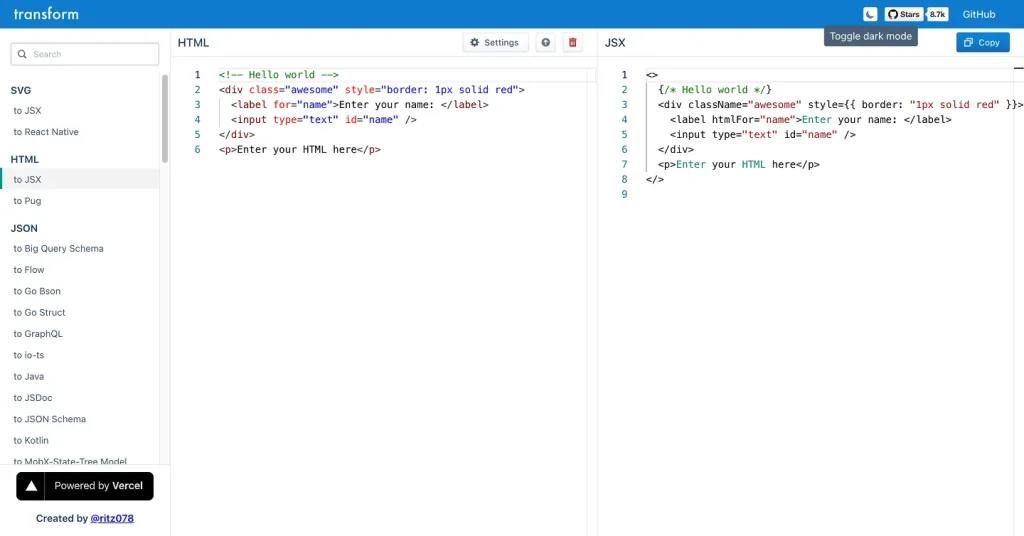This screenshot has height=536, width=1024.
Task: Click the Hello world comment in HTML editor
Action: pos(279,74)
